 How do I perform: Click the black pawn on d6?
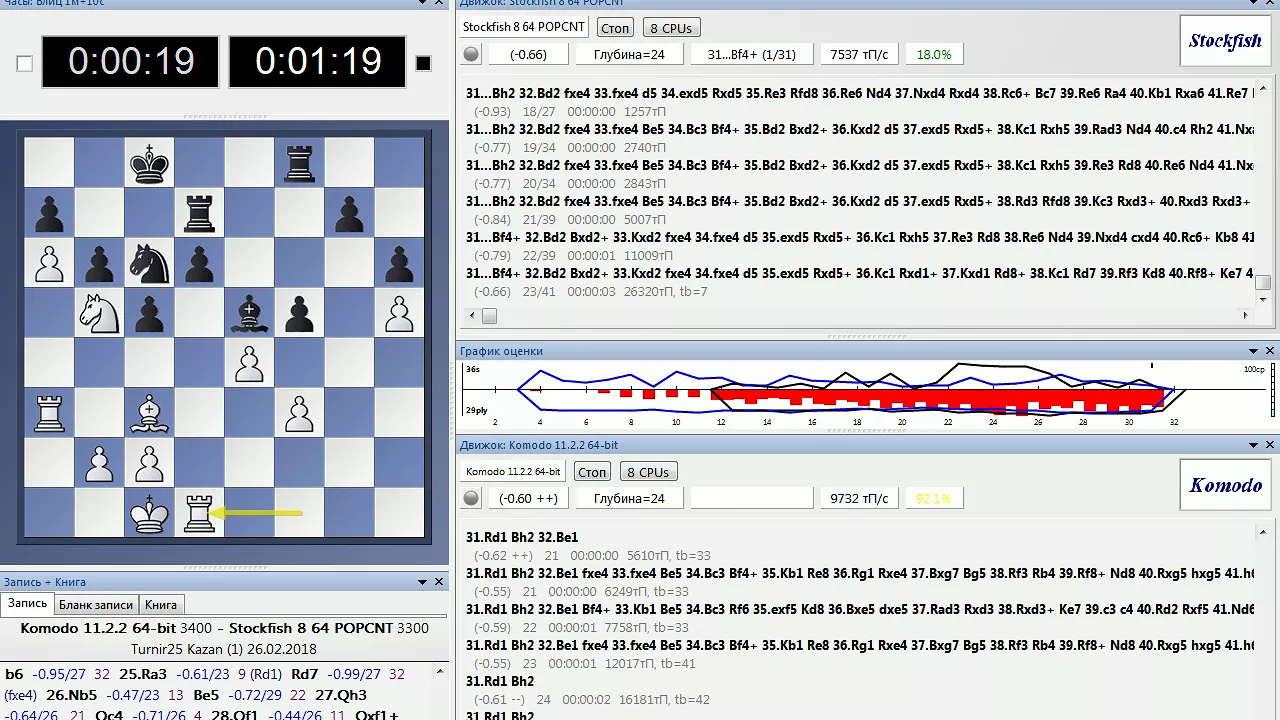pos(199,263)
